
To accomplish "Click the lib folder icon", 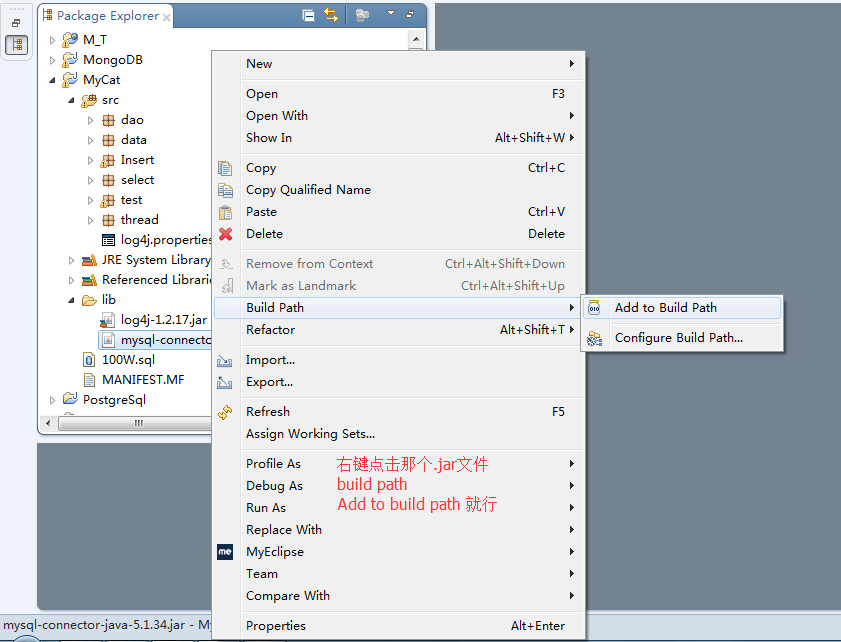I will 89,300.
